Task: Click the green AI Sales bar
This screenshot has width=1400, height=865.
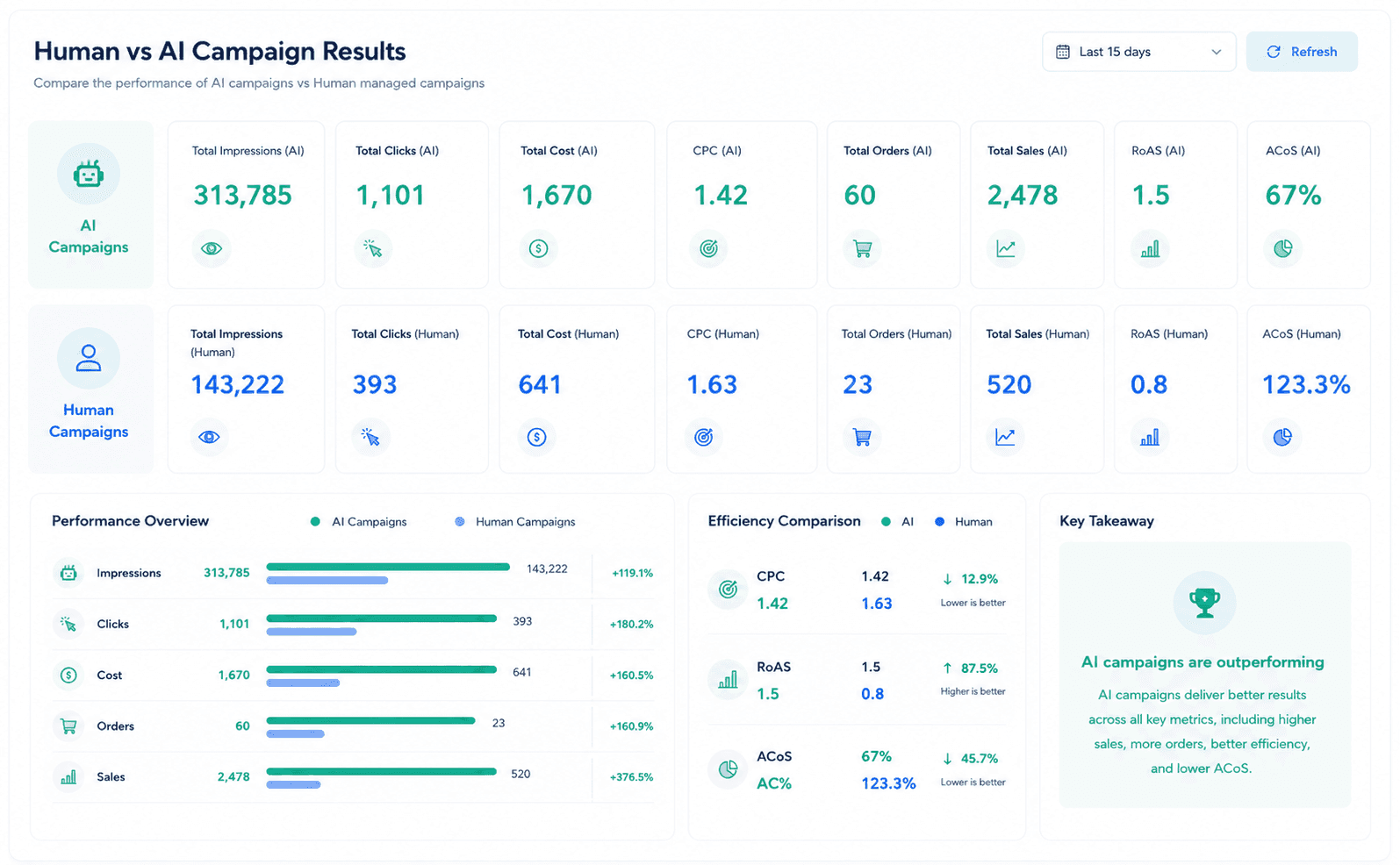Action: click(x=381, y=771)
